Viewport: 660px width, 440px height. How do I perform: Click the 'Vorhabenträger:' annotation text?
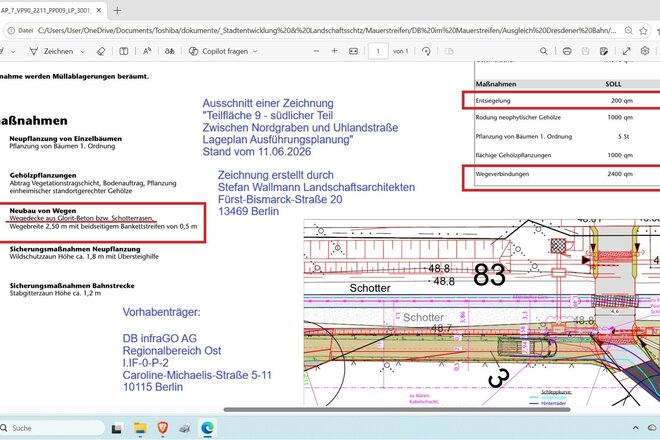coord(162,312)
